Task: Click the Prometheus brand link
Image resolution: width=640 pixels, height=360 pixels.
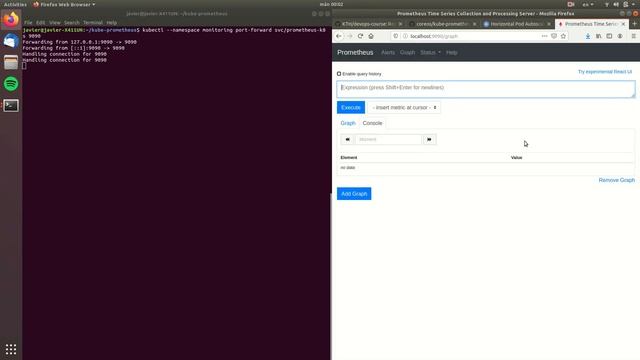Action: [x=355, y=52]
